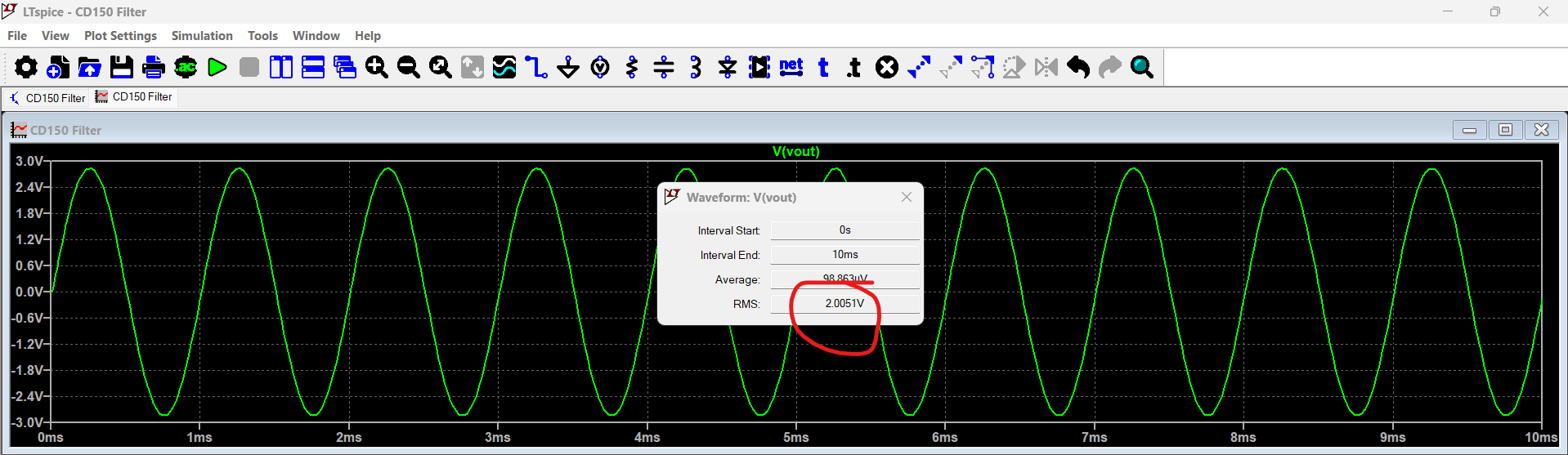Save the file with floppy icon
1568x455 pixels.
(122, 67)
